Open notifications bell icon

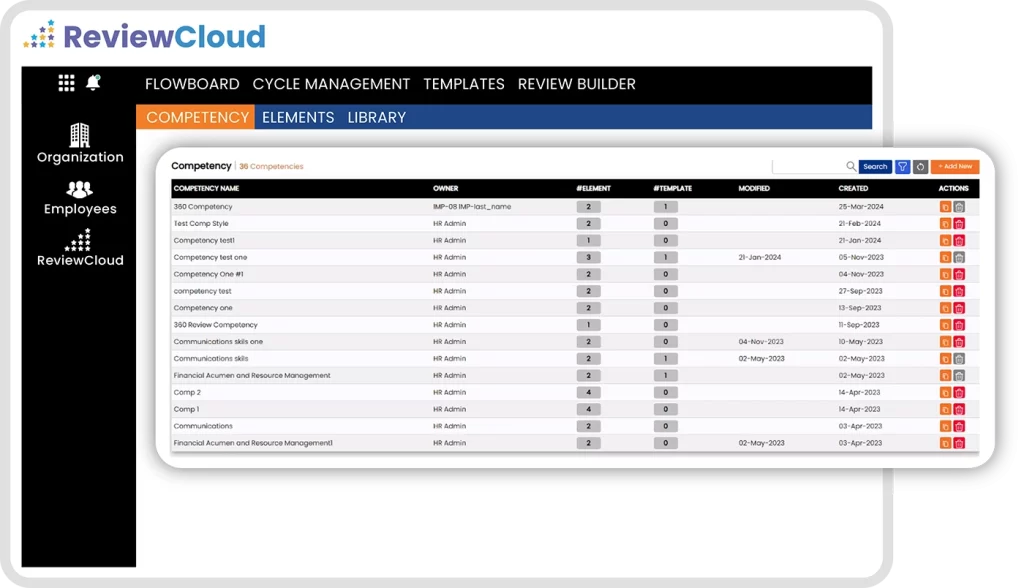click(93, 82)
